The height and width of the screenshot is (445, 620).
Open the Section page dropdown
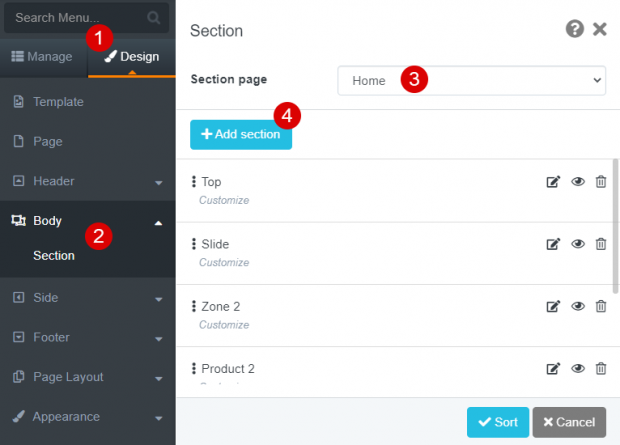click(471, 80)
